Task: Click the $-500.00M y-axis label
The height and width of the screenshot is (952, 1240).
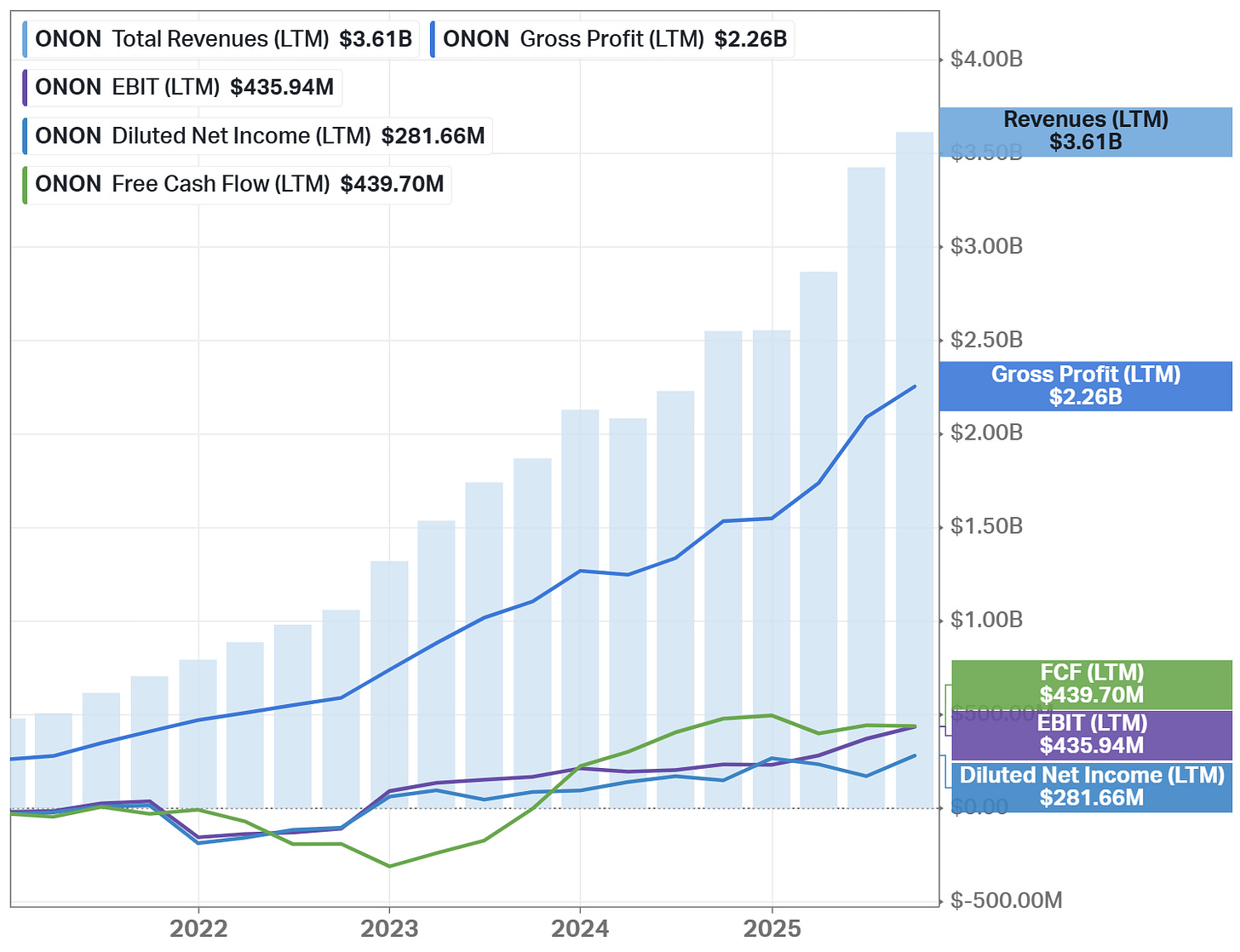Action: 1006,901
